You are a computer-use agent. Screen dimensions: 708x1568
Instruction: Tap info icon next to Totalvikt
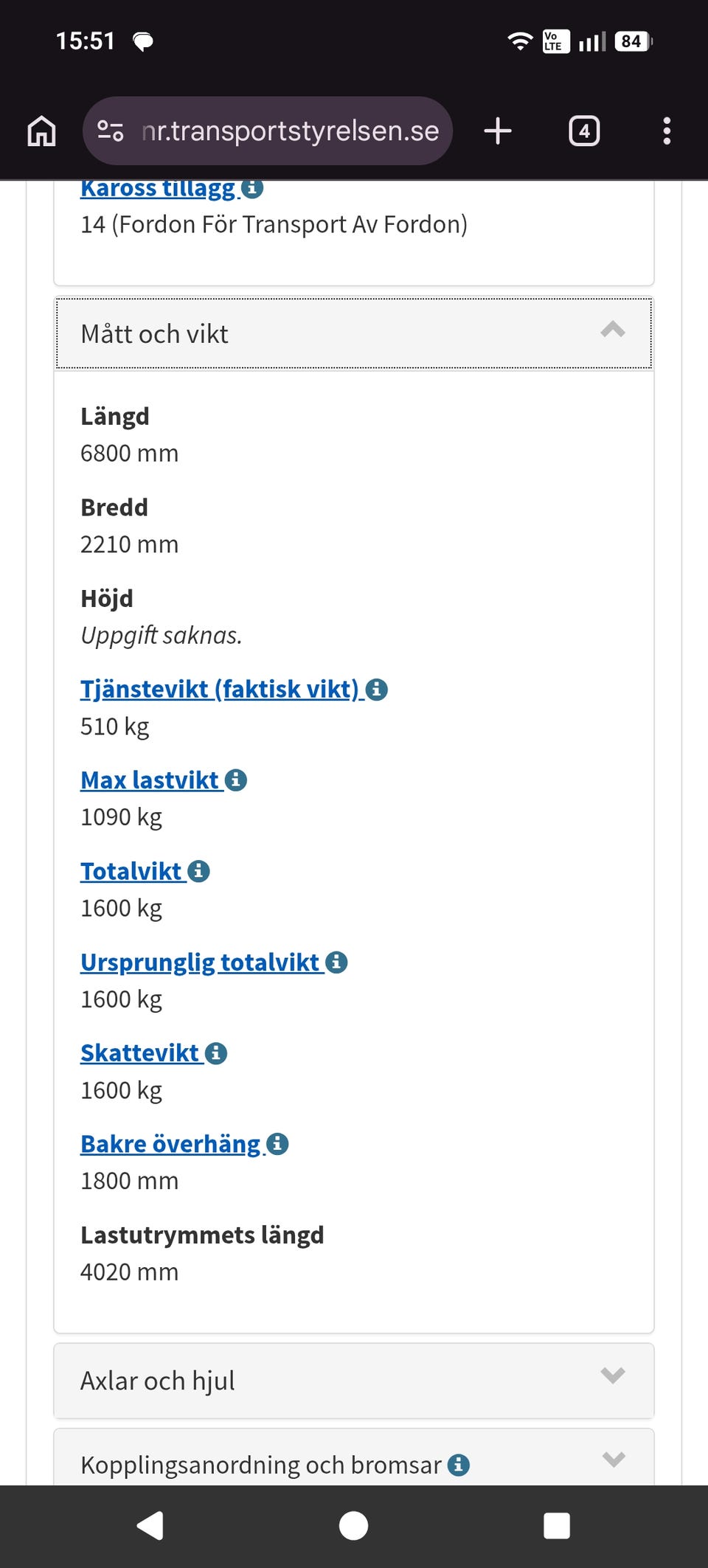tap(199, 871)
